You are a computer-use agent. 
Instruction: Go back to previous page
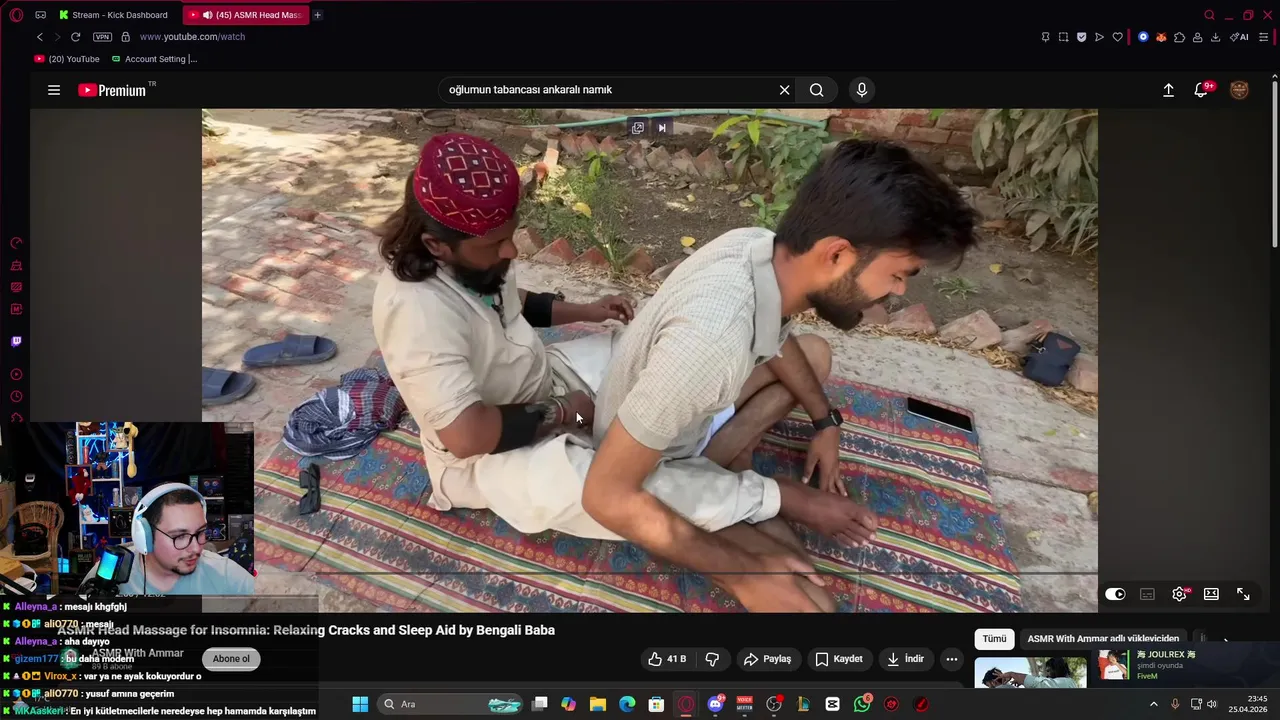coord(40,37)
